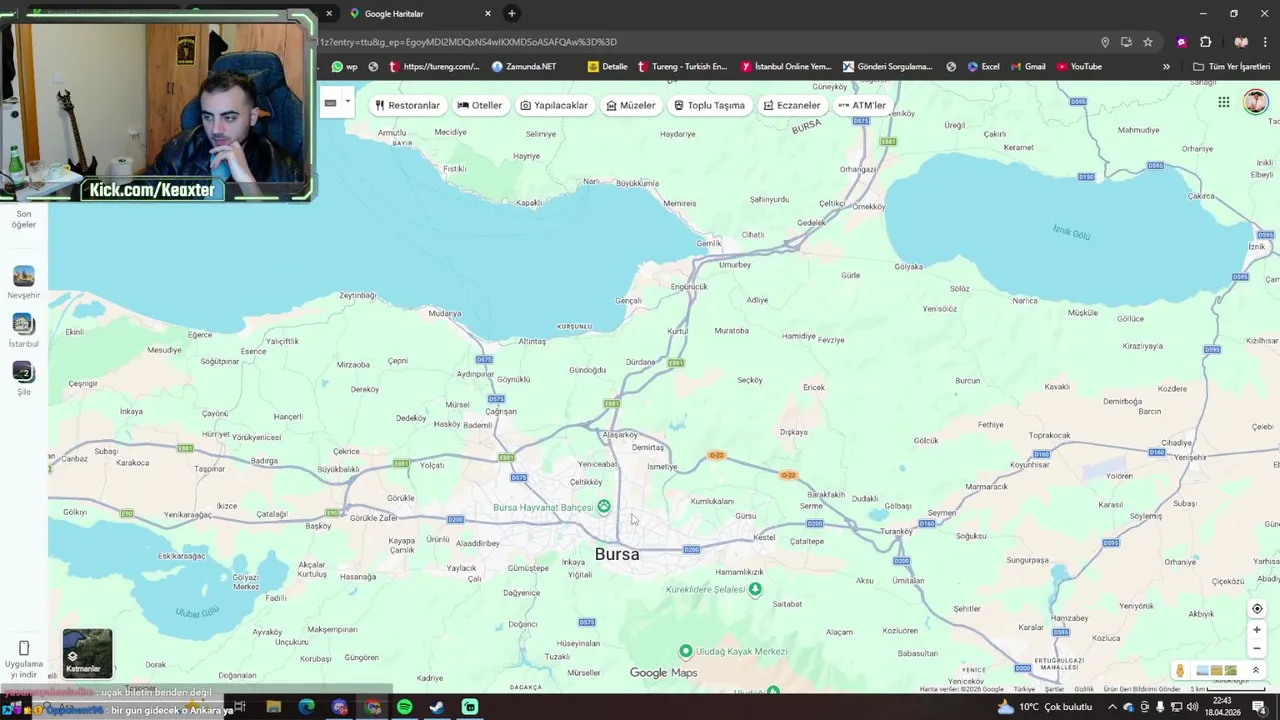Click Uygulamayı indir phone icon
This screenshot has height=720, width=1280.
click(x=24, y=648)
